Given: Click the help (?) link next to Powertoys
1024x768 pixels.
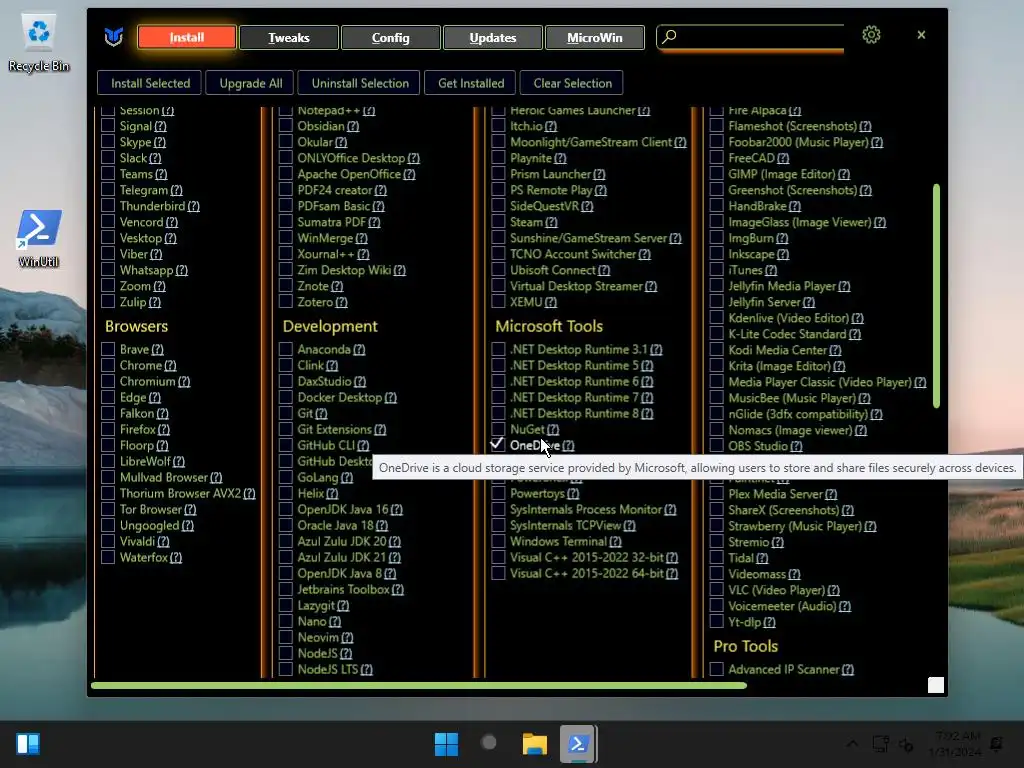Looking at the screenshot, I should click(x=573, y=494).
